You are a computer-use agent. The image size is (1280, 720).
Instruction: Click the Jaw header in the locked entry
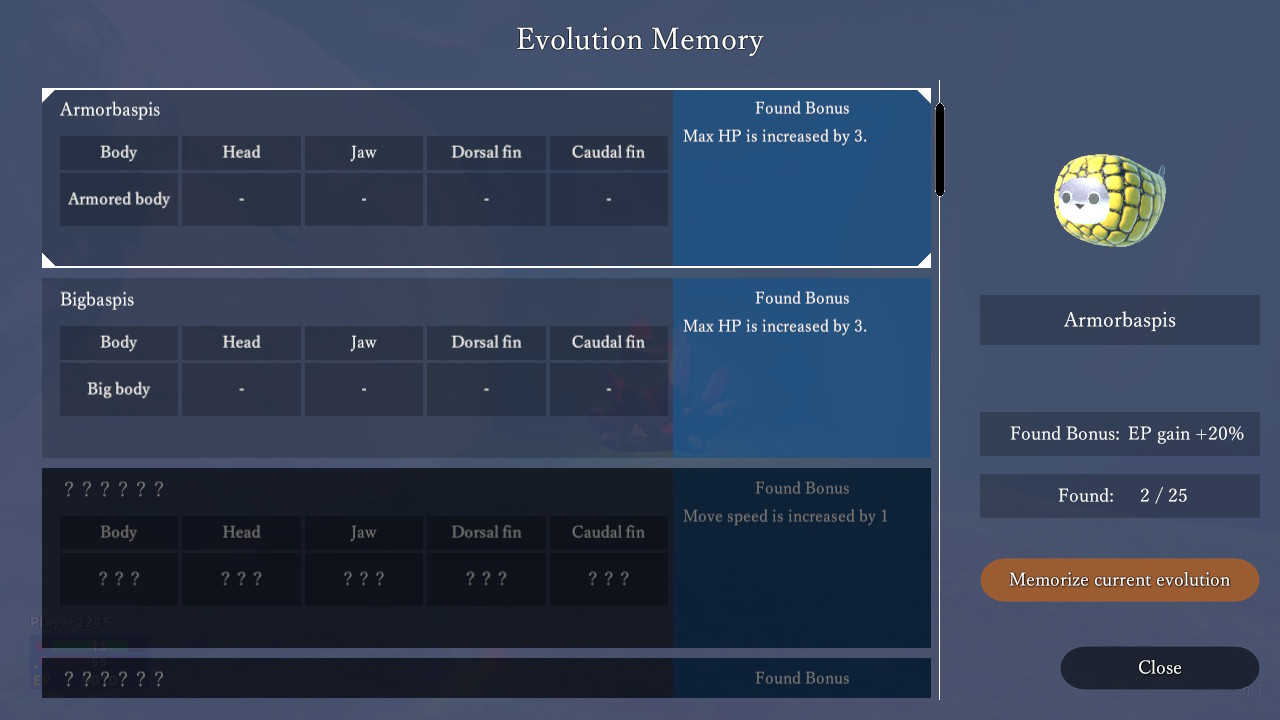tap(364, 533)
